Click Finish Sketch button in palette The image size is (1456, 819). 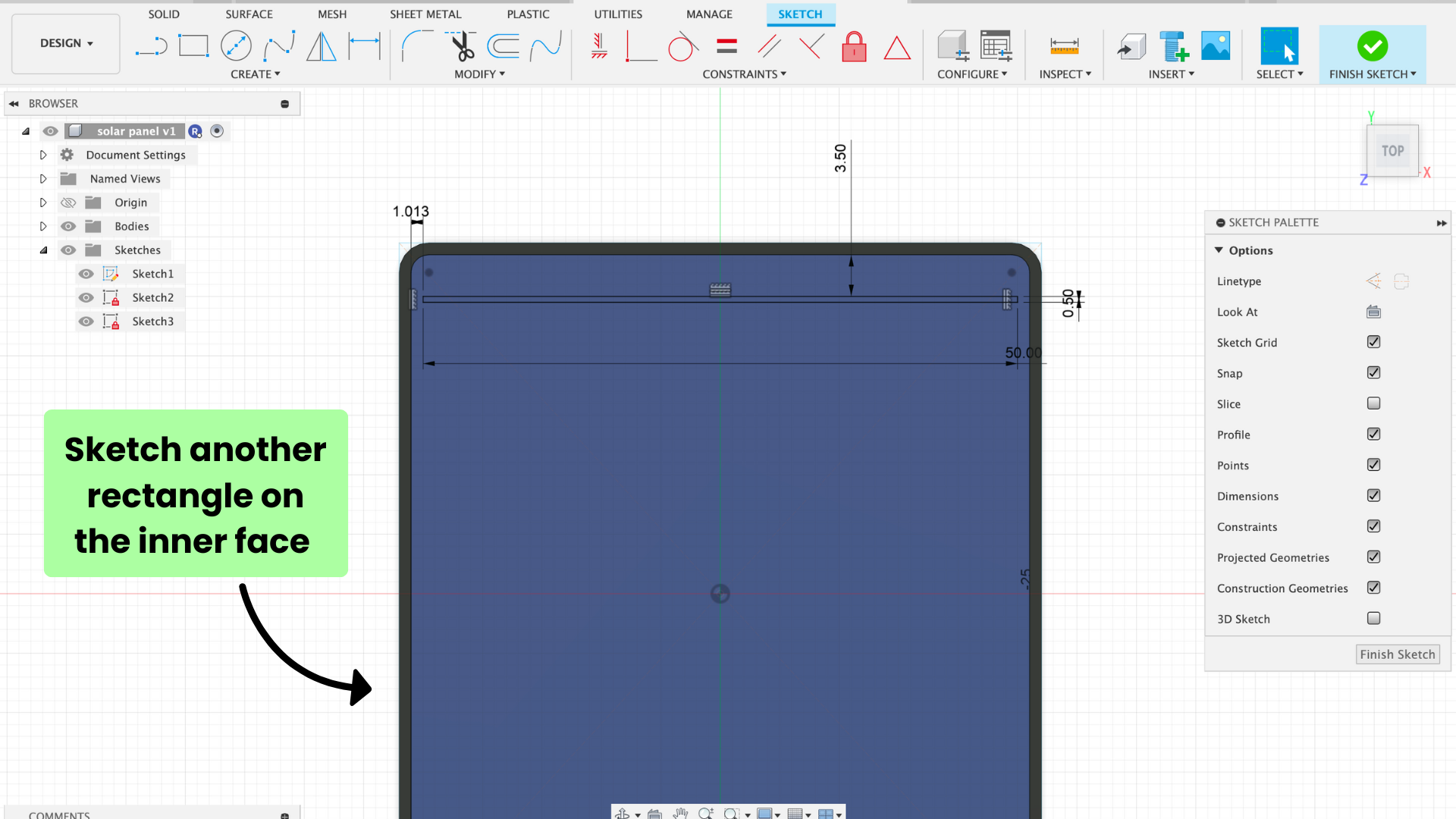[x=1397, y=654]
